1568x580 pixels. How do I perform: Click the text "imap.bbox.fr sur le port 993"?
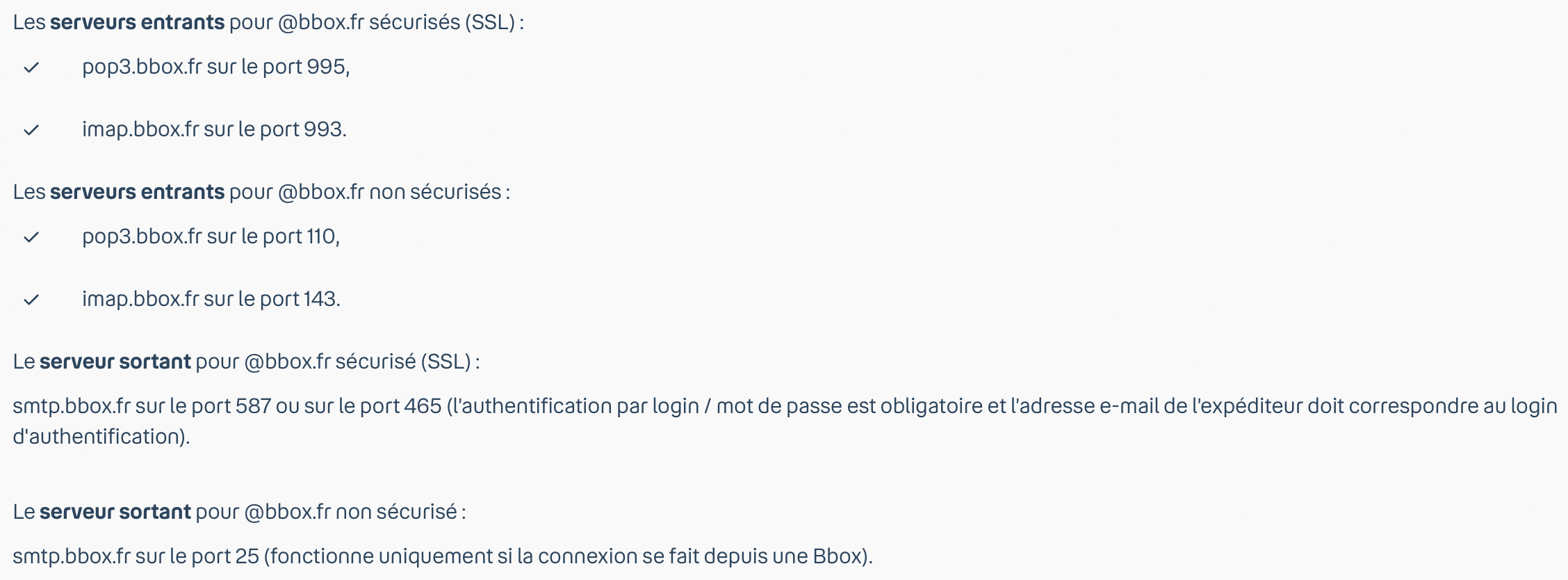(213, 129)
